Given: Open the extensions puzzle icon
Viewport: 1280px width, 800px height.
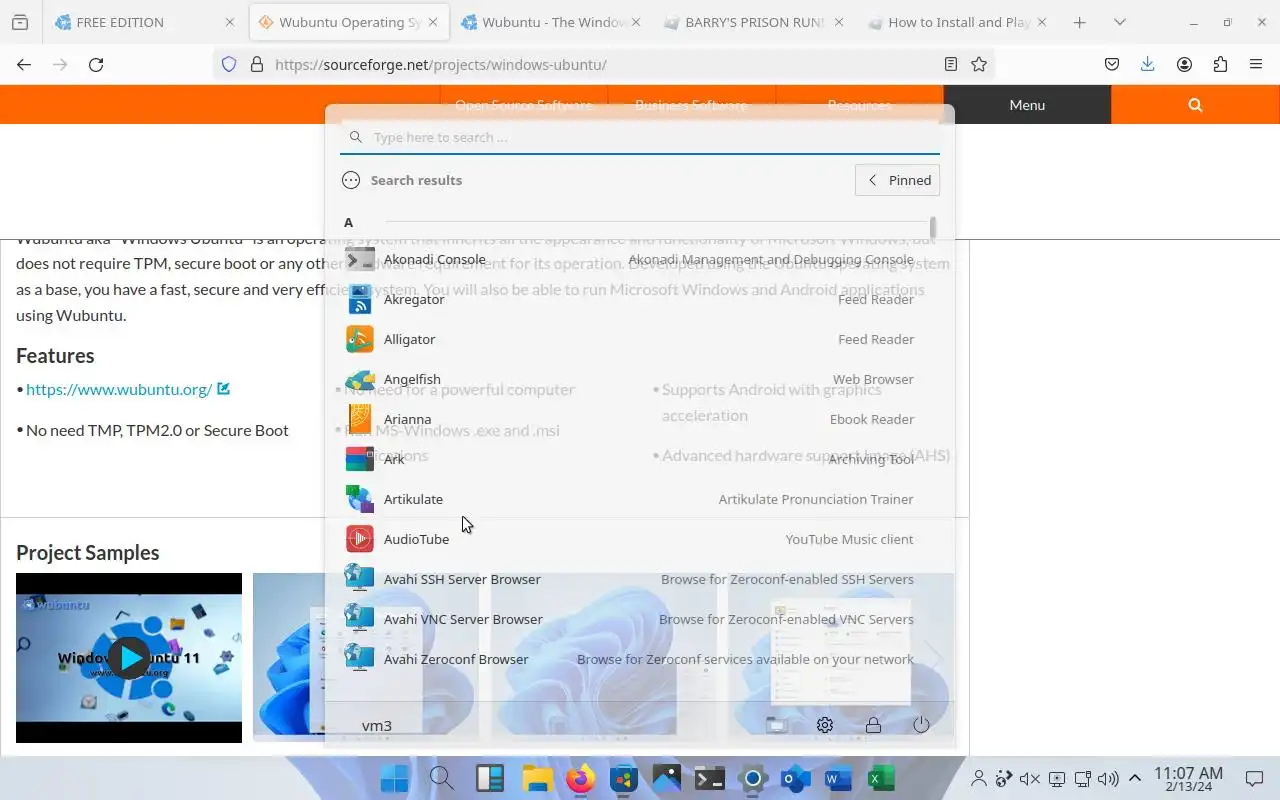Looking at the screenshot, I should [x=1220, y=64].
